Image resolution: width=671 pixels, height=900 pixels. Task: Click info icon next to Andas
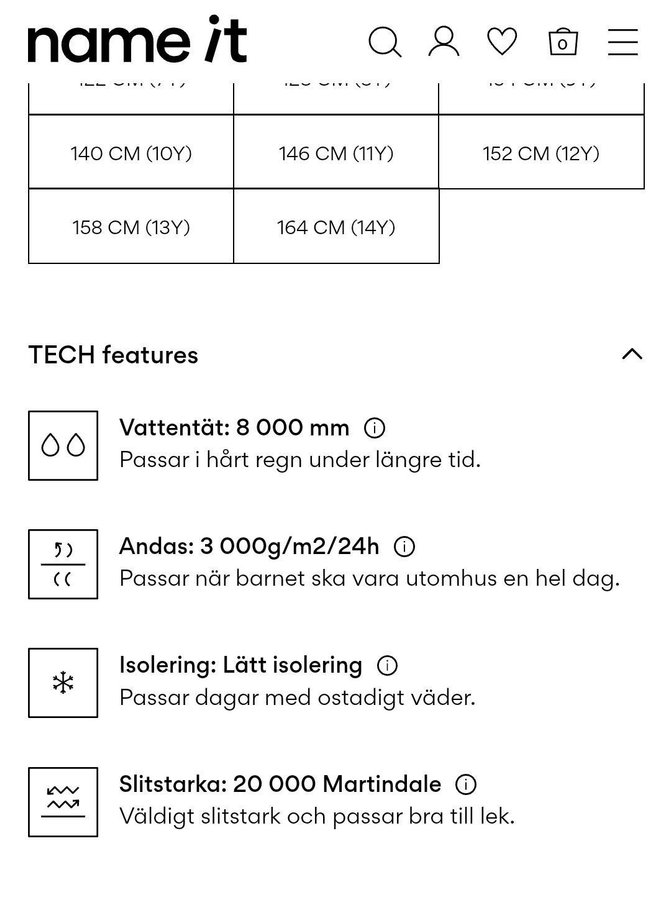[405, 547]
